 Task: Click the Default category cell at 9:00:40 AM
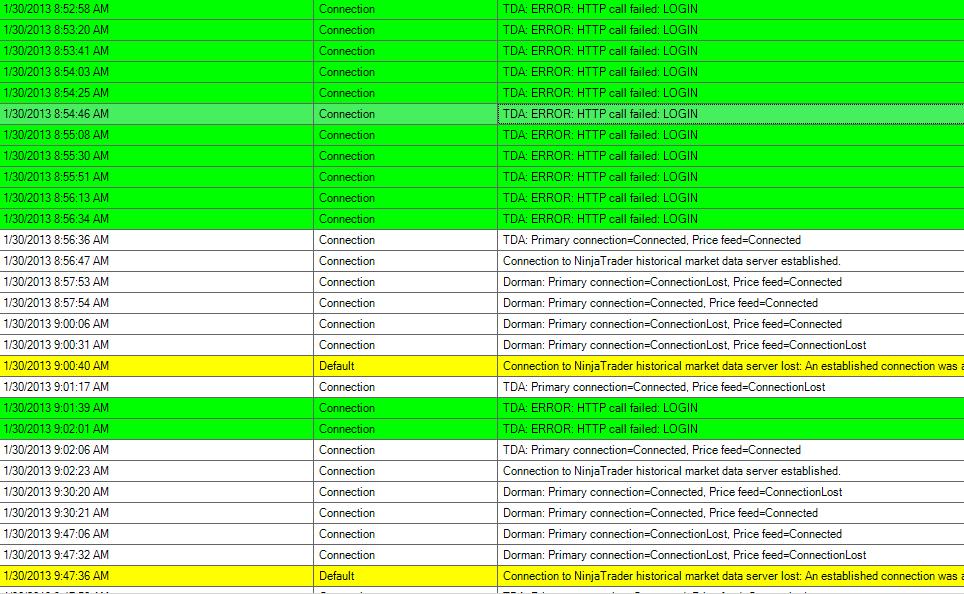405,366
